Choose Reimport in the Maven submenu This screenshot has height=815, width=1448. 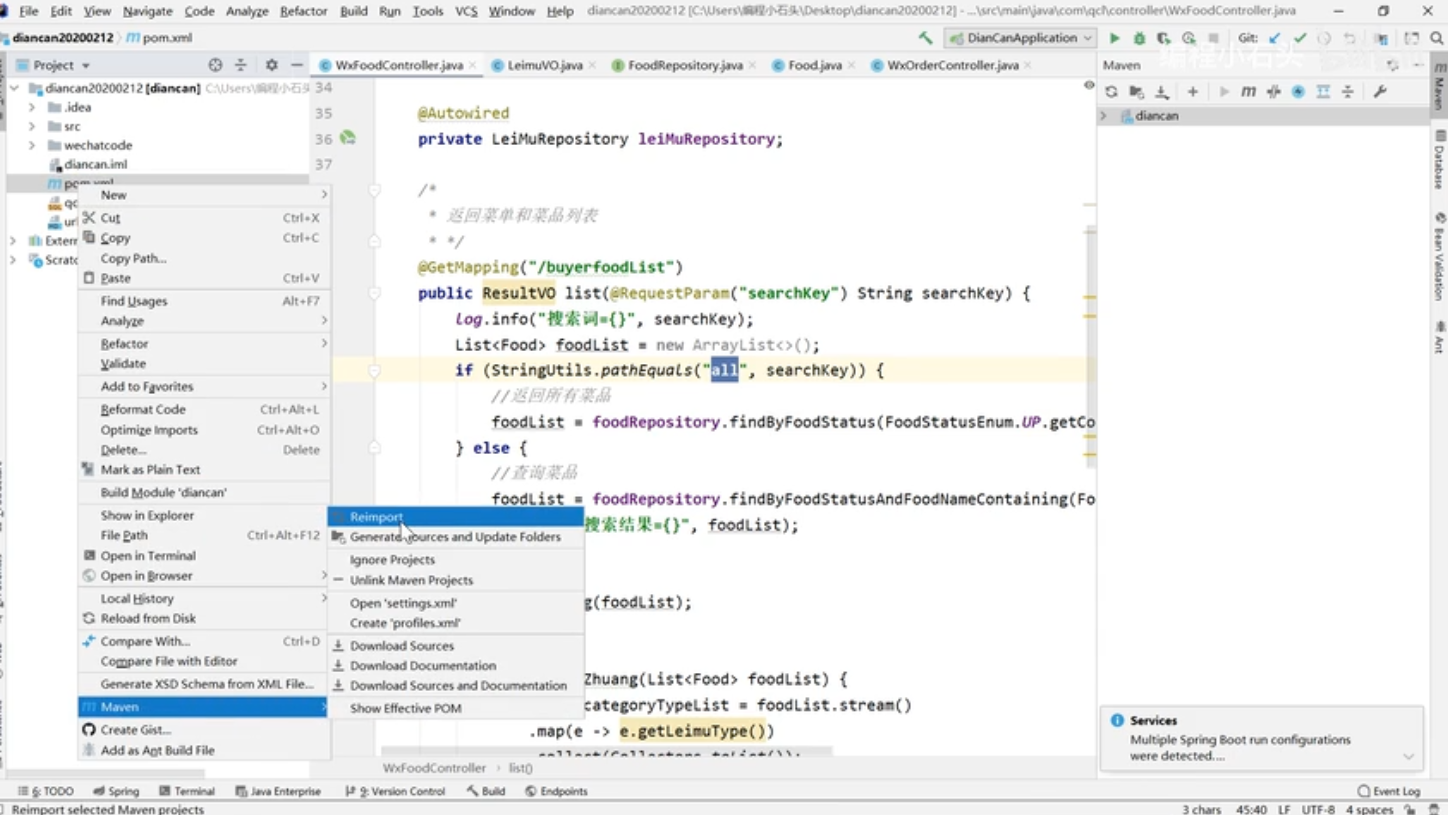tap(456, 517)
